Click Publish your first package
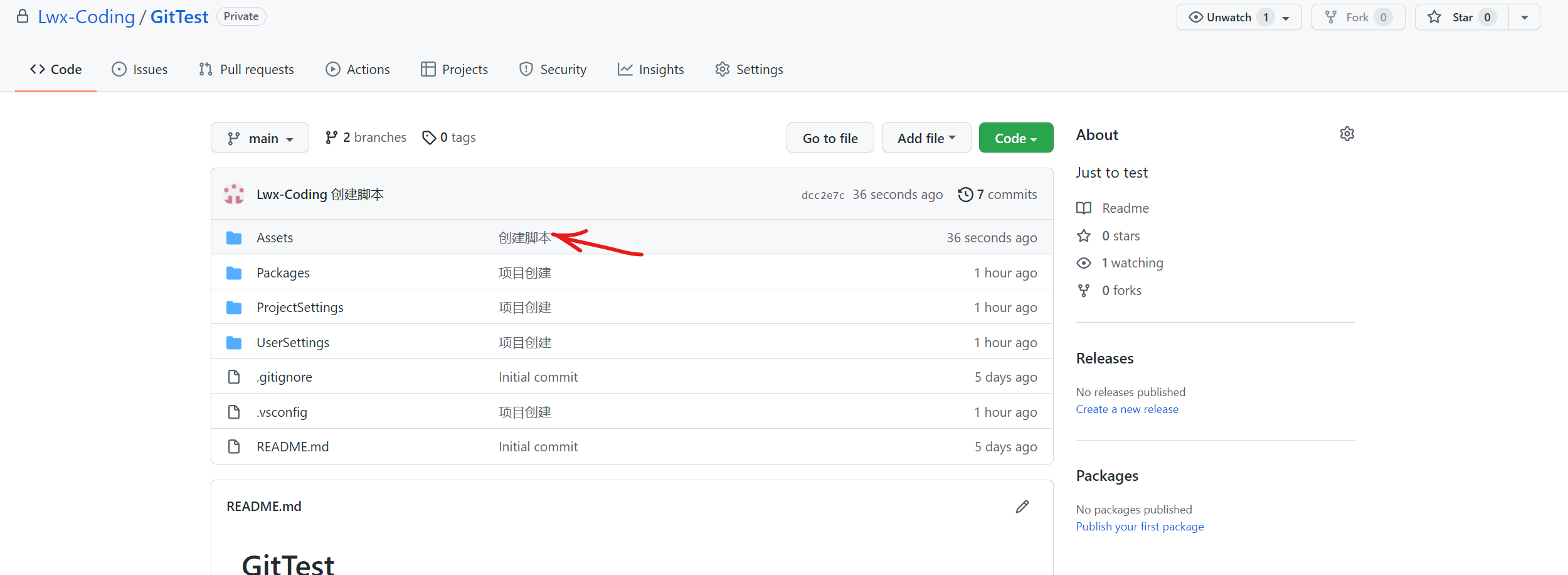Screen dimensions: 1568x575 [x=1140, y=527]
